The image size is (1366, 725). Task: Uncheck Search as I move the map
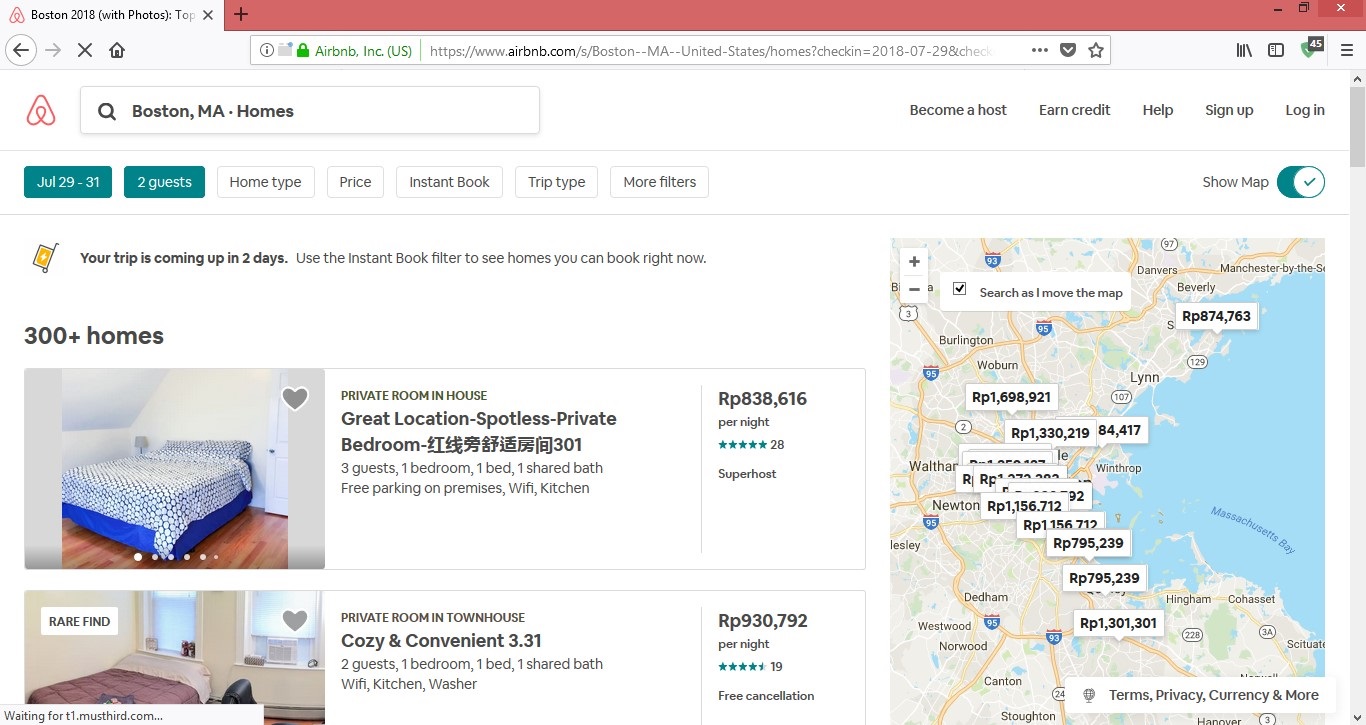point(960,289)
